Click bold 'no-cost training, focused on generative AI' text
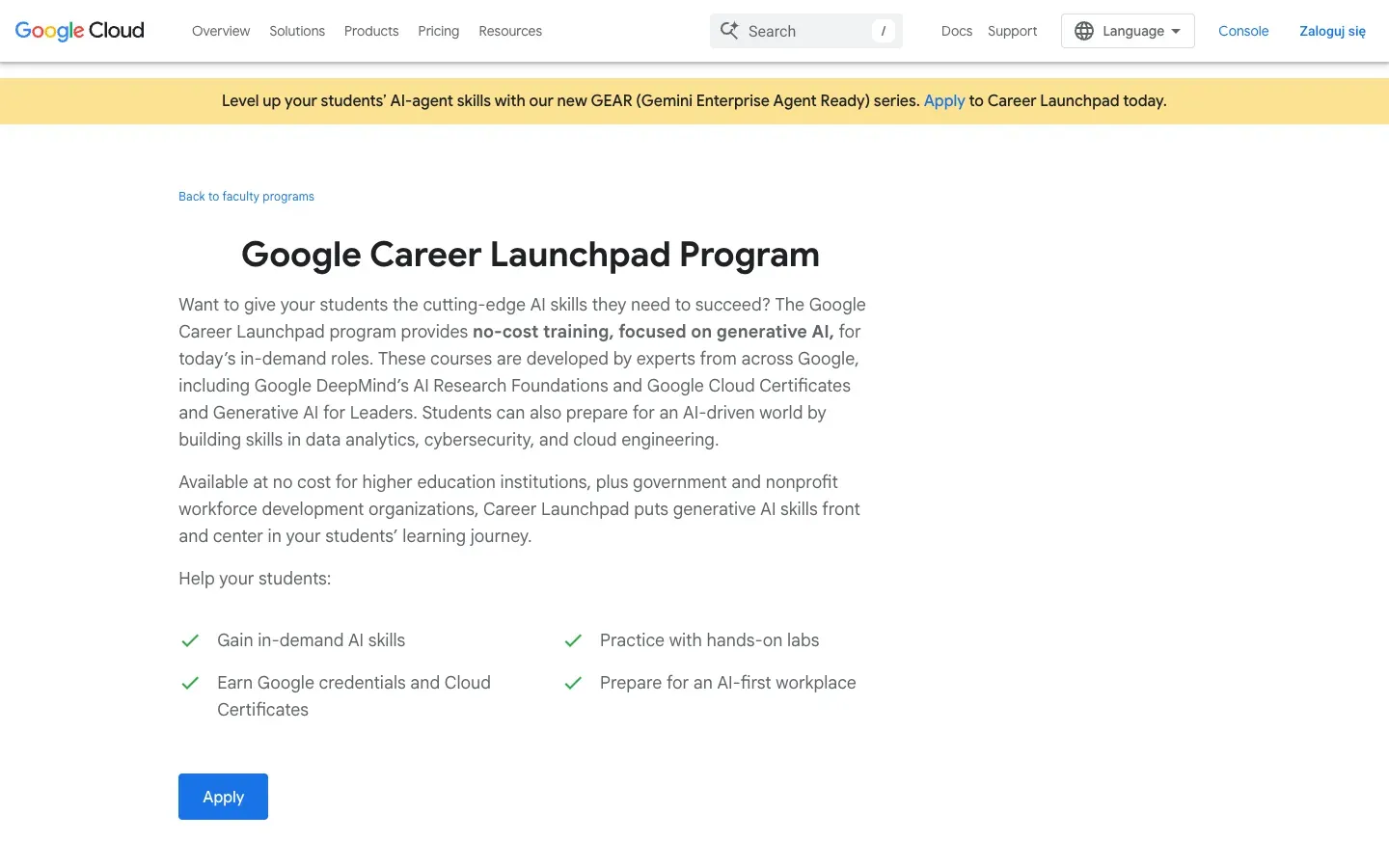 653,332
